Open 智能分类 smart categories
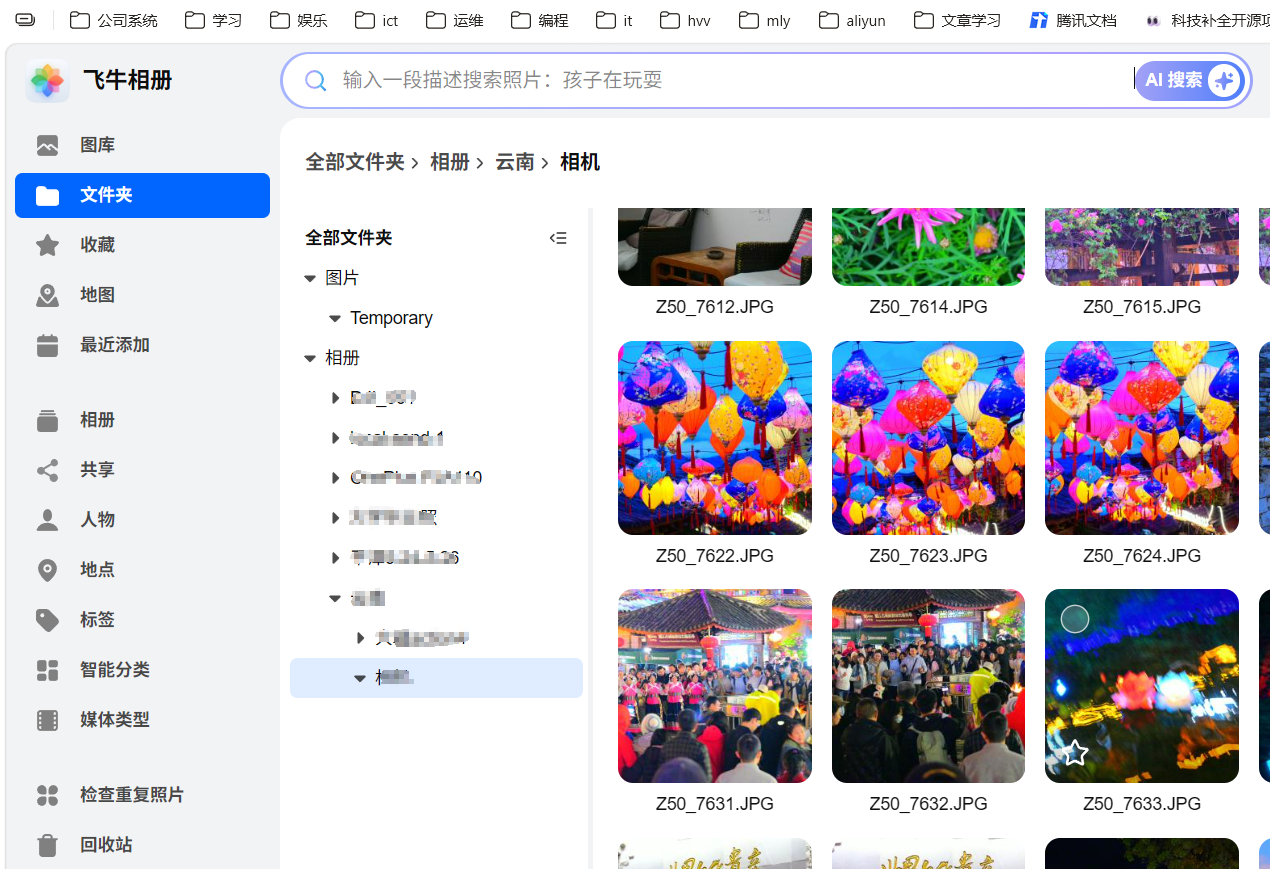Viewport: 1270px width, 869px height. coord(142,670)
